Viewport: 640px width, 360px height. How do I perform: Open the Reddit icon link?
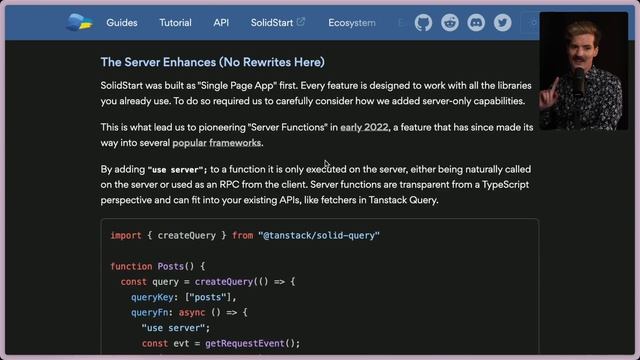tap(450, 23)
